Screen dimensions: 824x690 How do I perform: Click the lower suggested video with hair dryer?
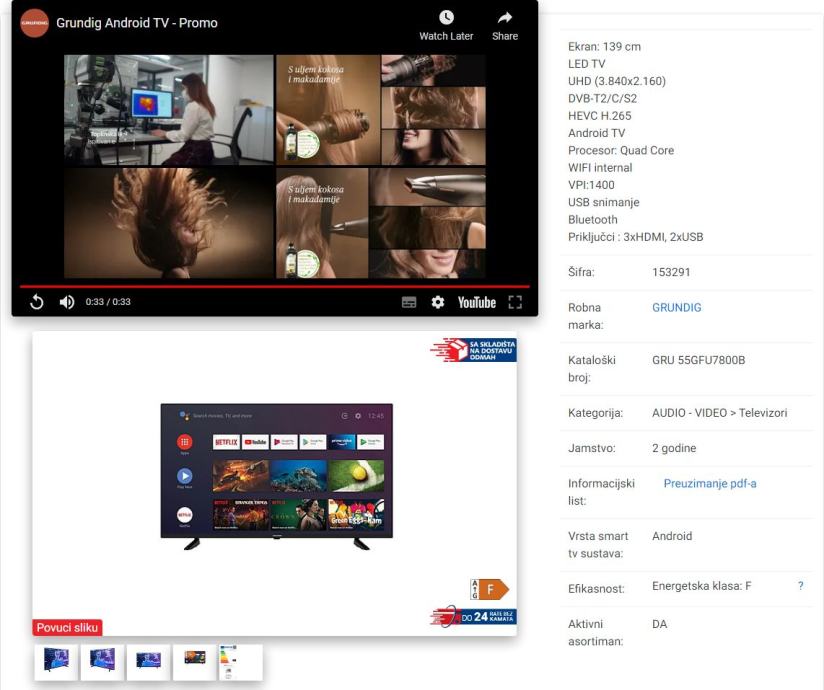380,223
